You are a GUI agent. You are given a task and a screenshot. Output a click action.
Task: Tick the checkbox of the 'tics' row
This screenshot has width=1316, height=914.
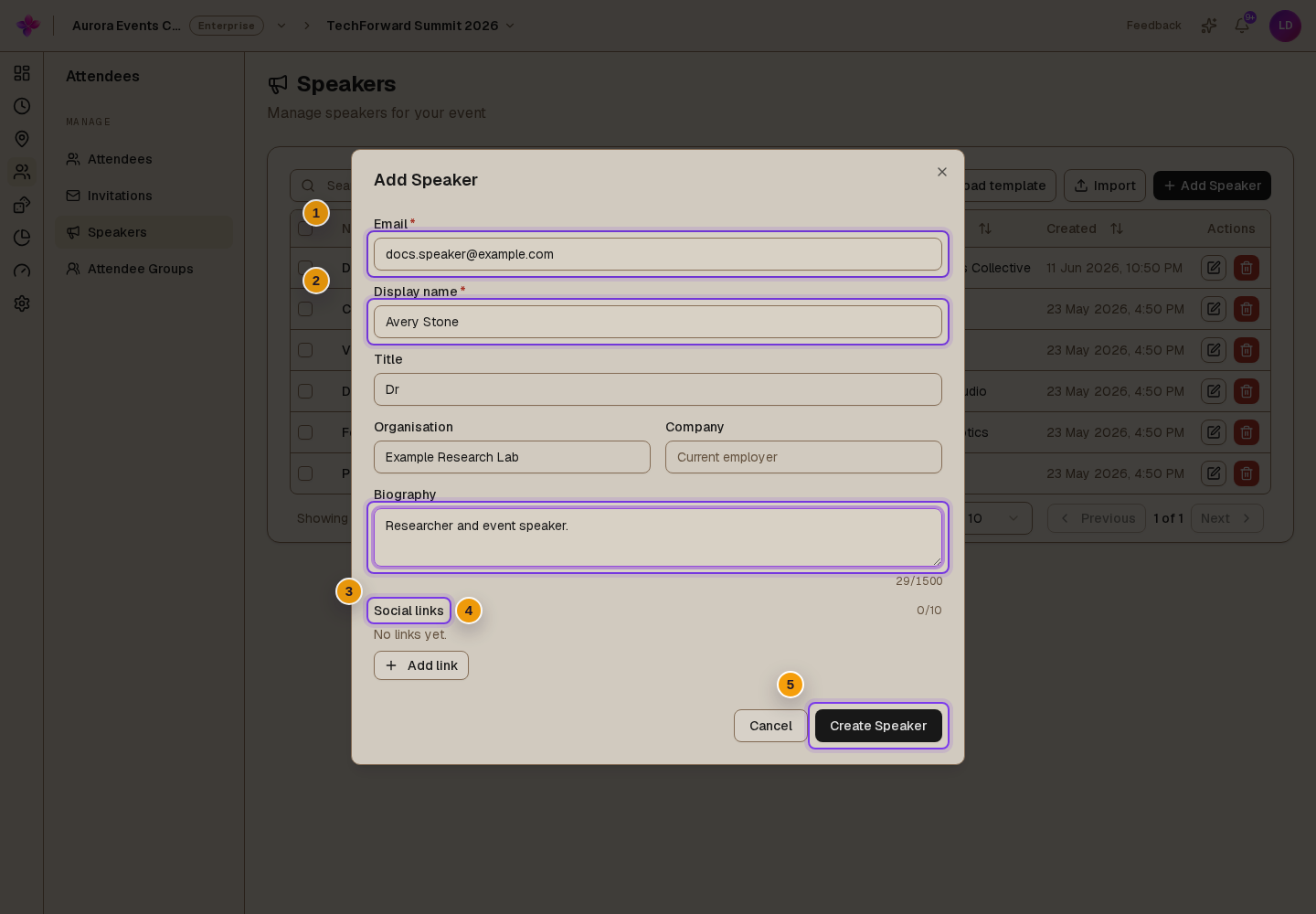(x=305, y=432)
